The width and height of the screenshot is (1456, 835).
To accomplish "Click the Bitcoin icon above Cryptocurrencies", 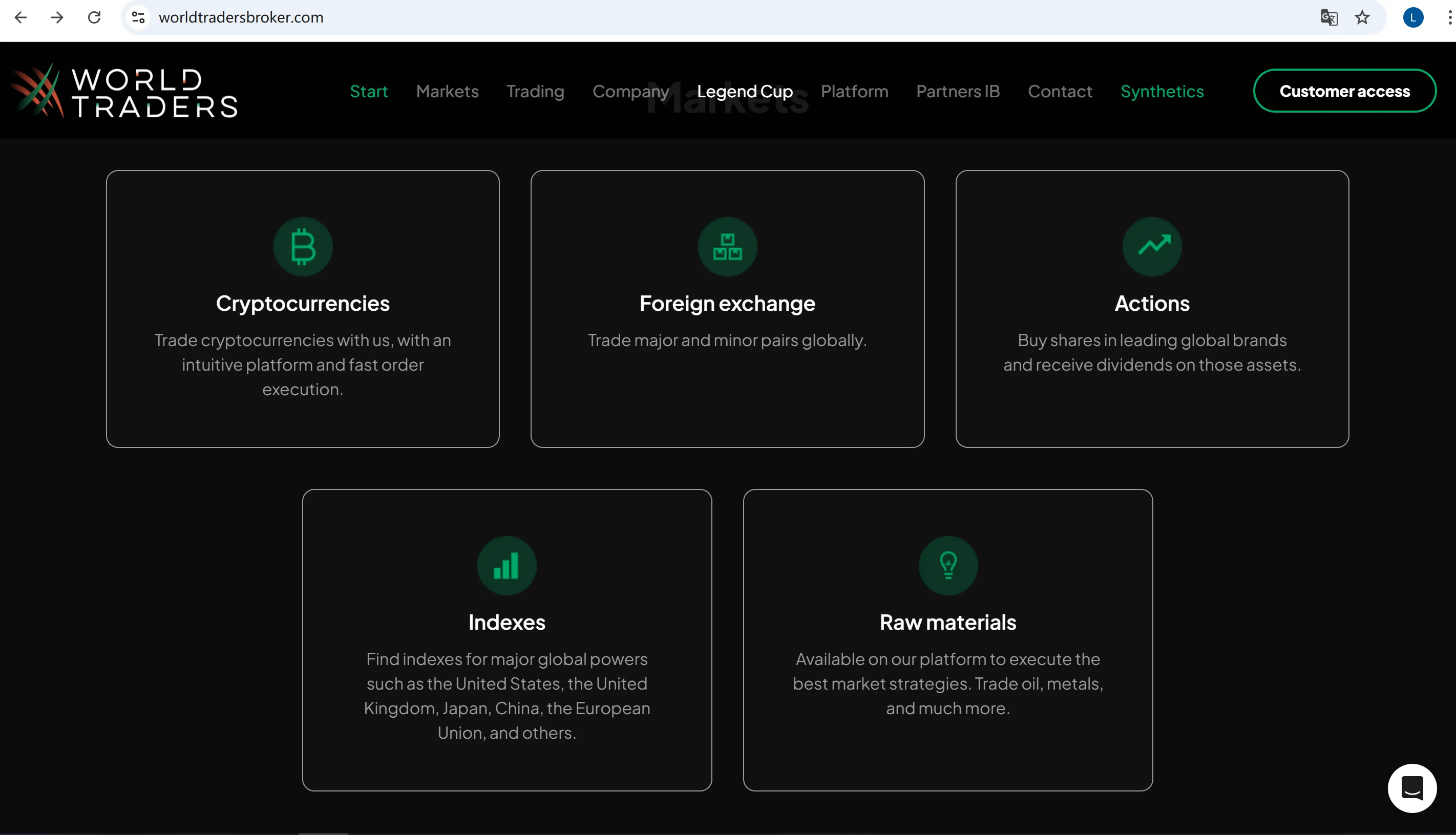I will (303, 247).
